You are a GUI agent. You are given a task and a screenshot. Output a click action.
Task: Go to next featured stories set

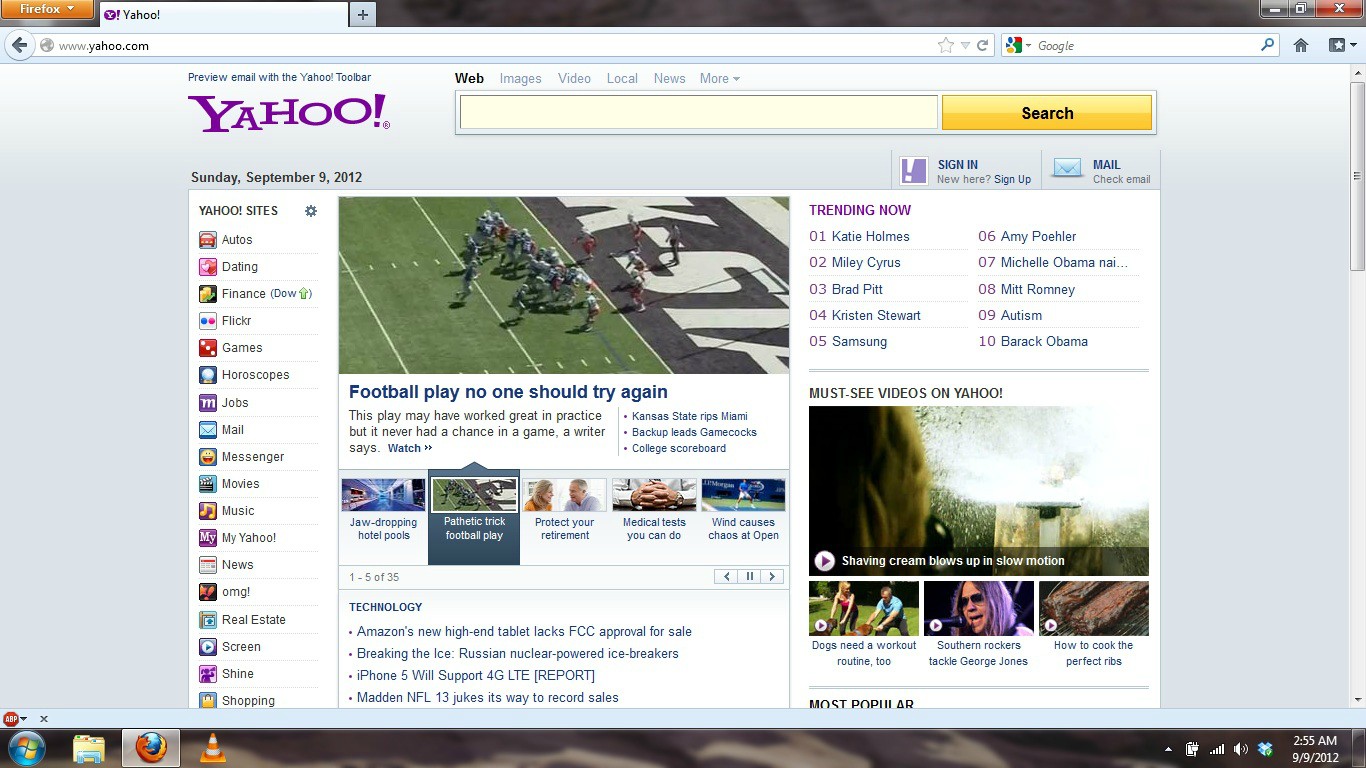pos(771,577)
